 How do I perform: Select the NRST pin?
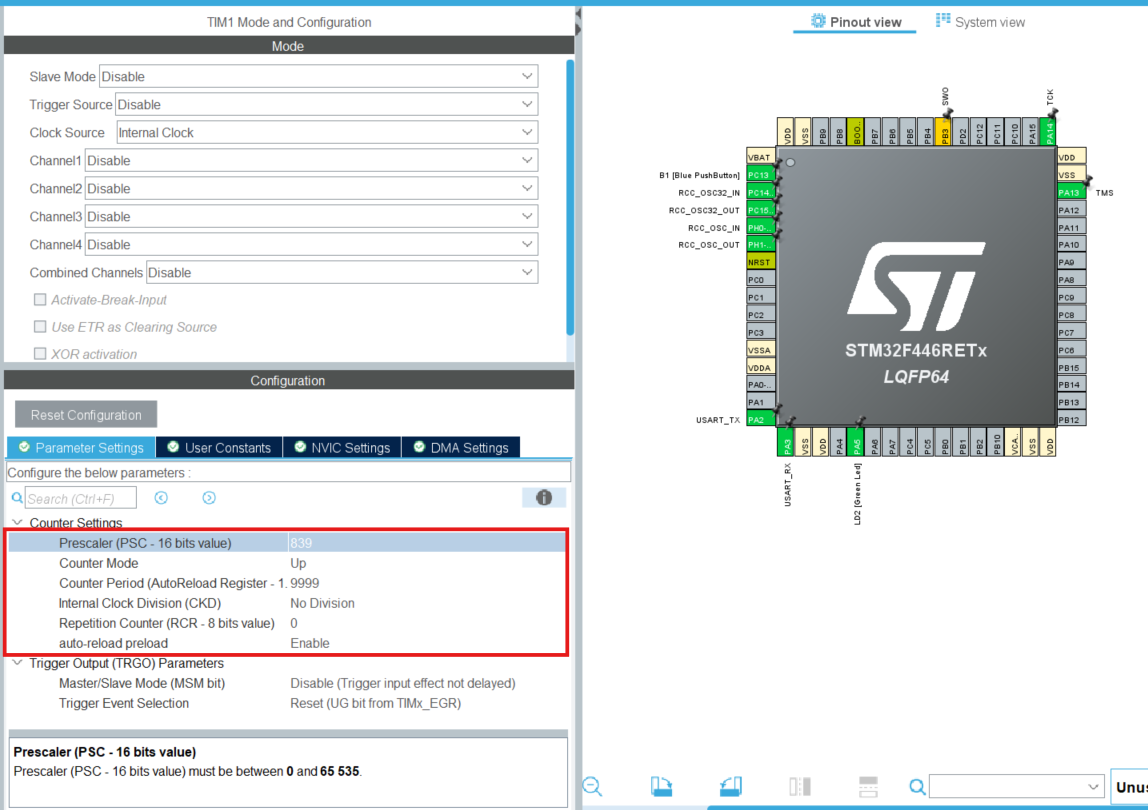click(760, 262)
